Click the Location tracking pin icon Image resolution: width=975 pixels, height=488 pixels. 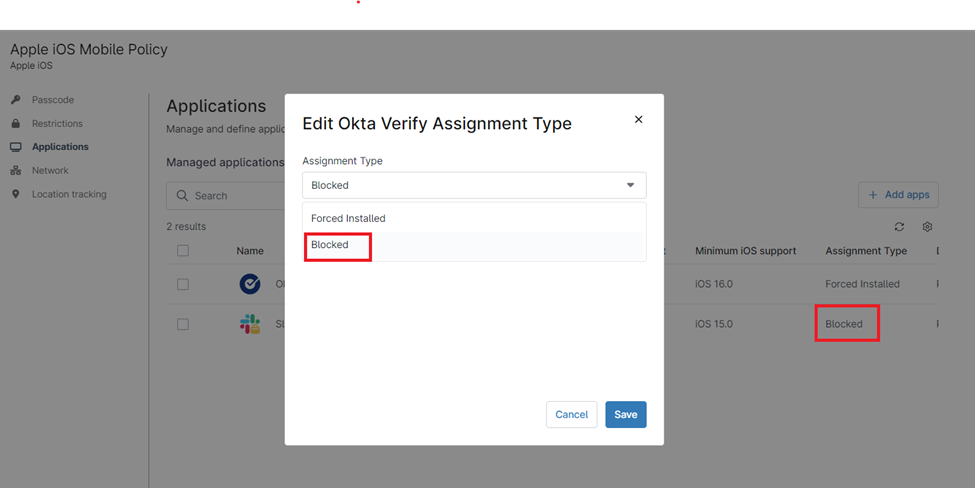pos(16,194)
